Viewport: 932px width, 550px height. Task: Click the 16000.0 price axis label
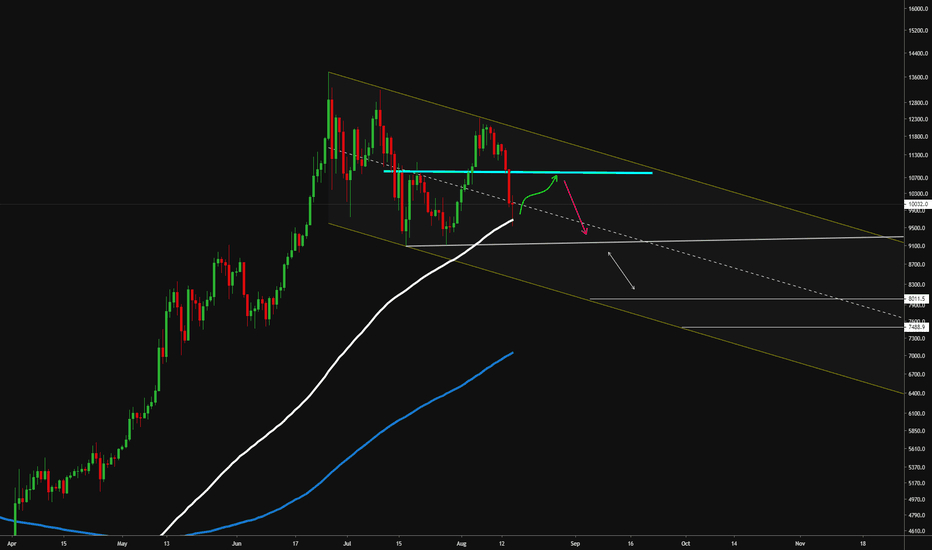tap(919, 9)
